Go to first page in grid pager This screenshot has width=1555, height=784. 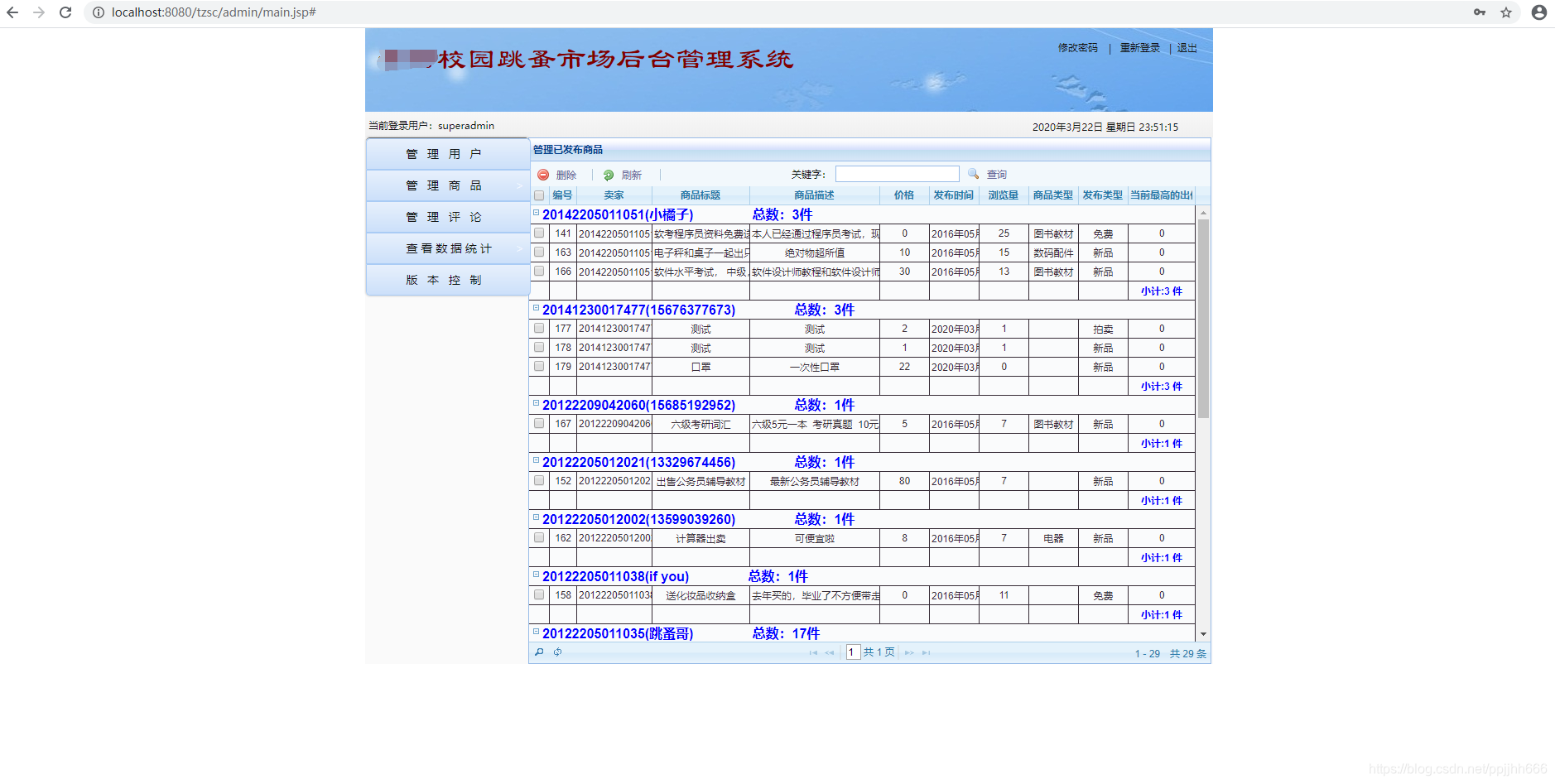(813, 653)
